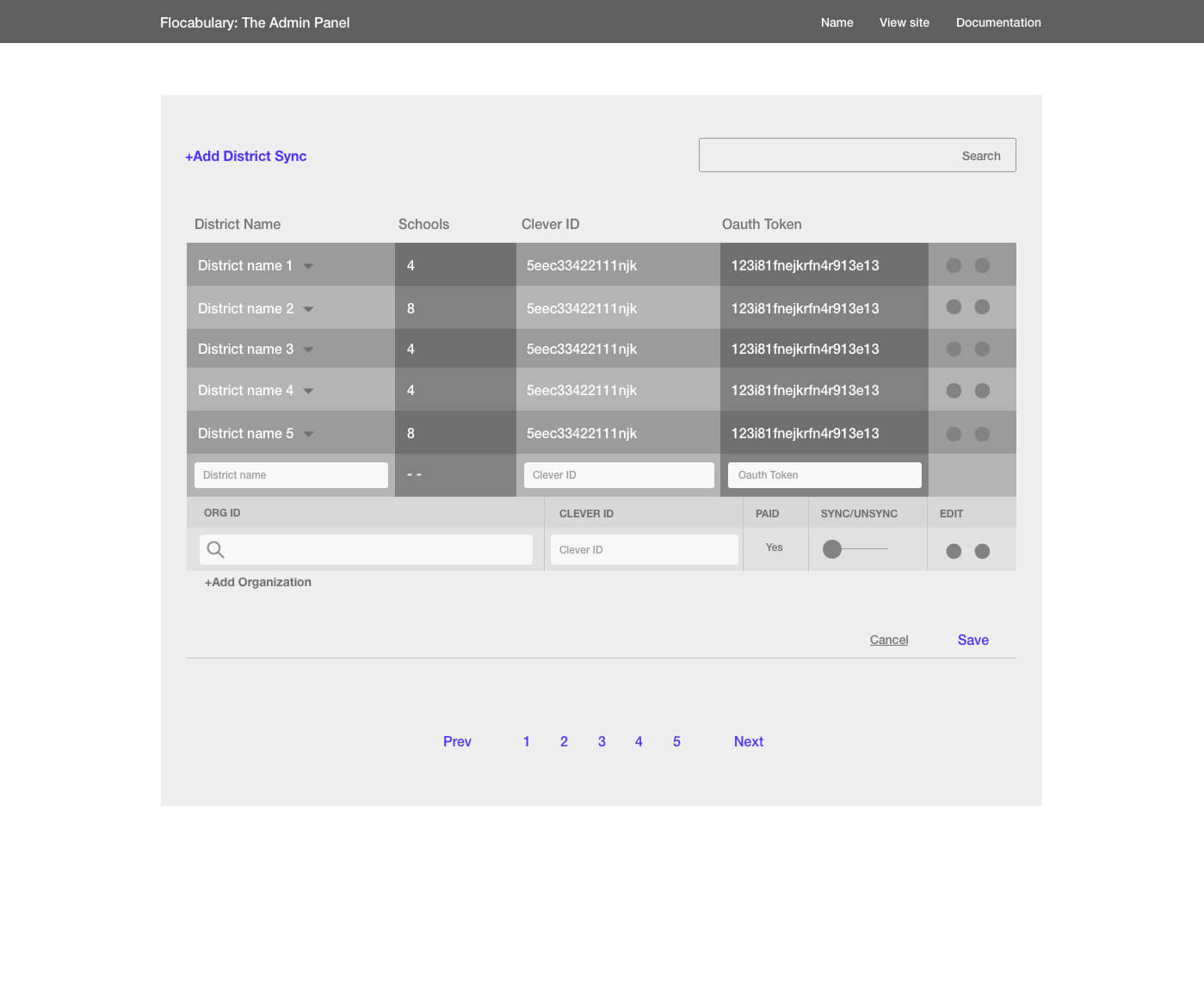Click second circle icon in District name 2 row
This screenshot has height=990, width=1204.
point(982,306)
